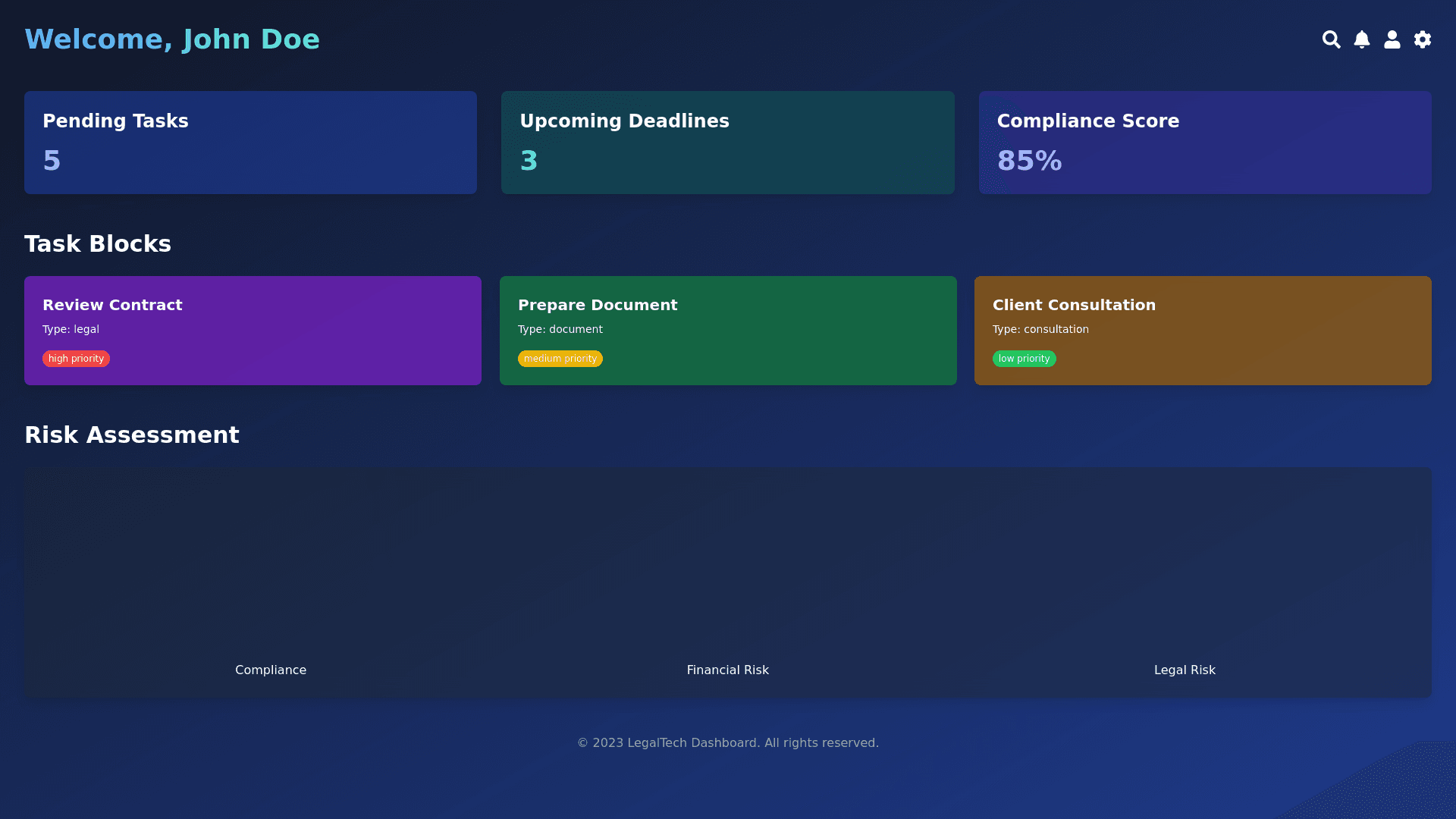Select the Legal Risk chart label
This screenshot has height=819, width=1456.
[x=1185, y=670]
